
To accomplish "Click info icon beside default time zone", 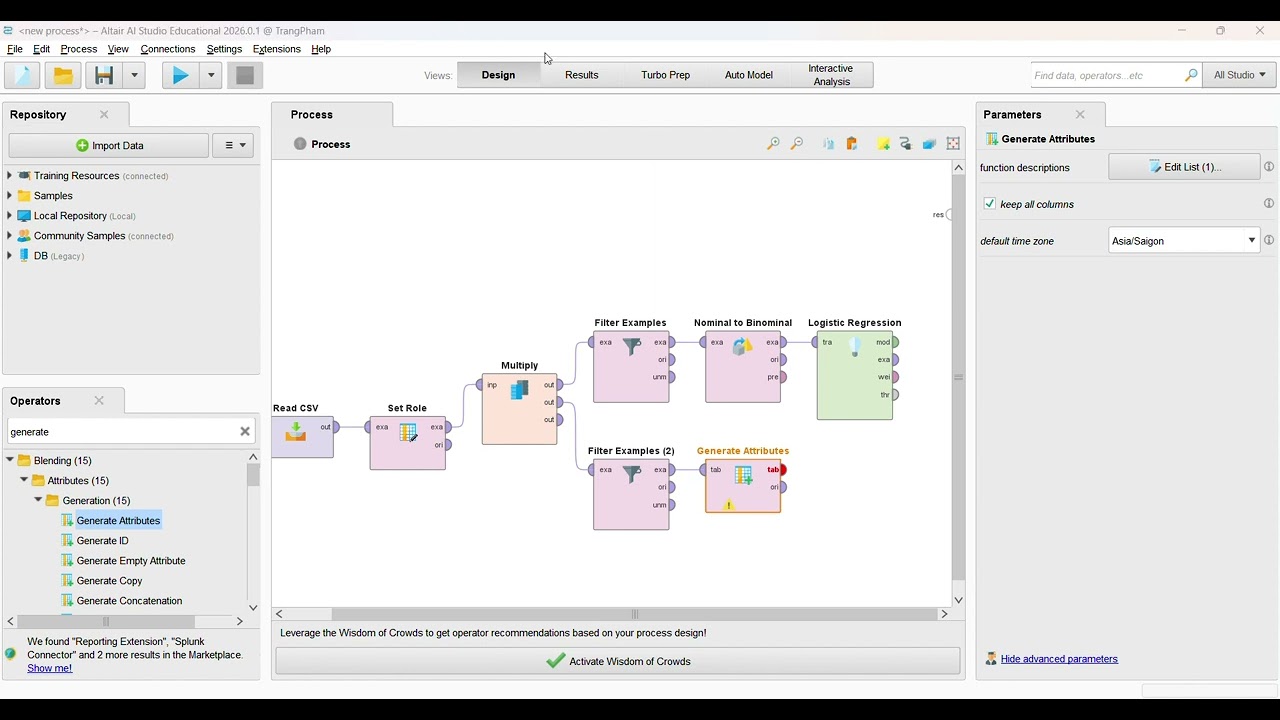I will 1269,241.
